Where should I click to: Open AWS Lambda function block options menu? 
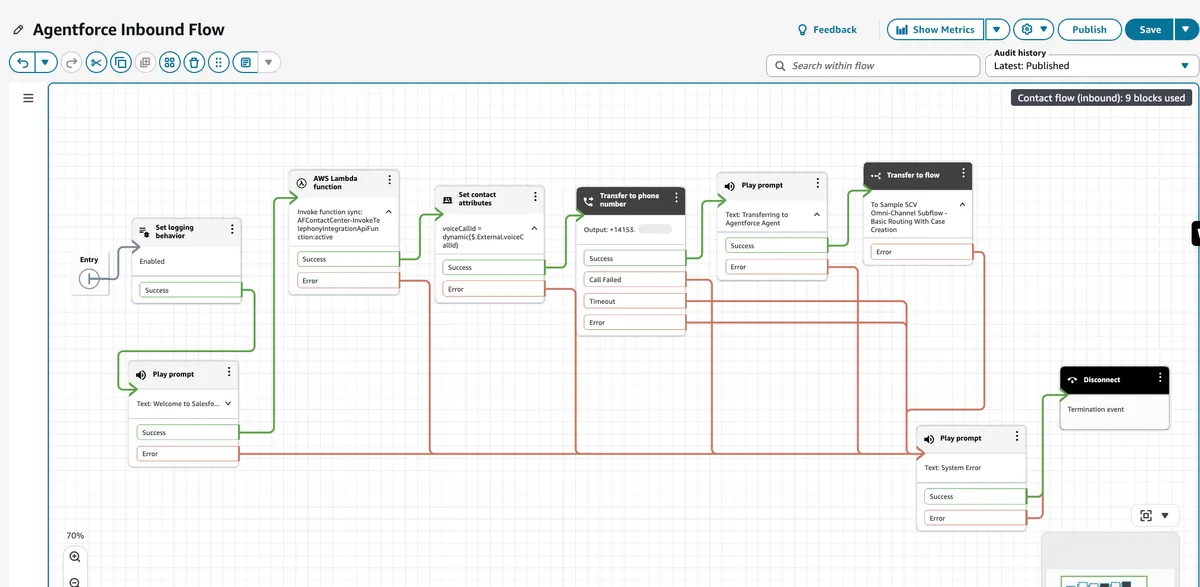[x=389, y=182]
